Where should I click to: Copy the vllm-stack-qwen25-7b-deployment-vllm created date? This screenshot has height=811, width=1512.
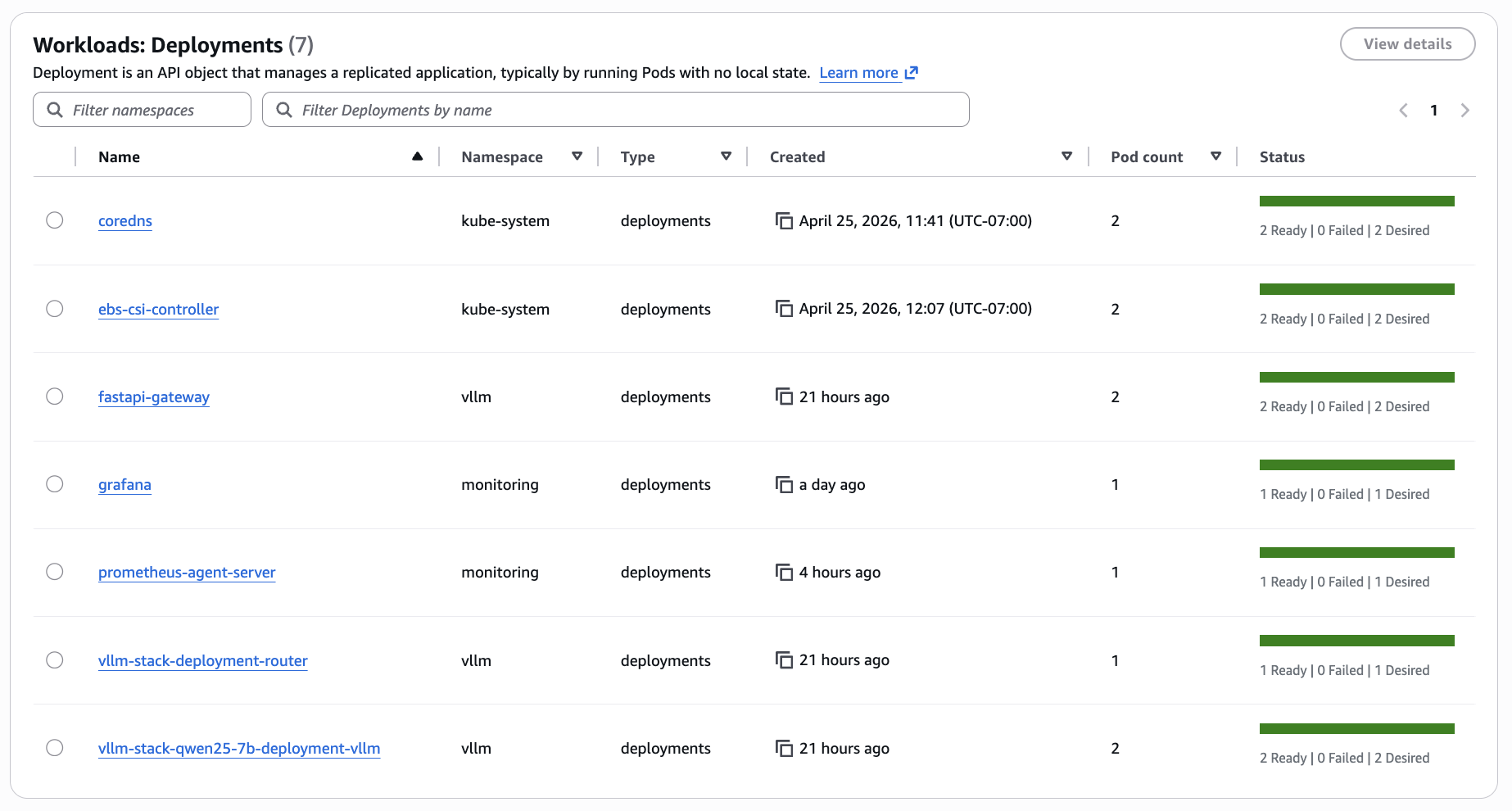click(x=784, y=748)
